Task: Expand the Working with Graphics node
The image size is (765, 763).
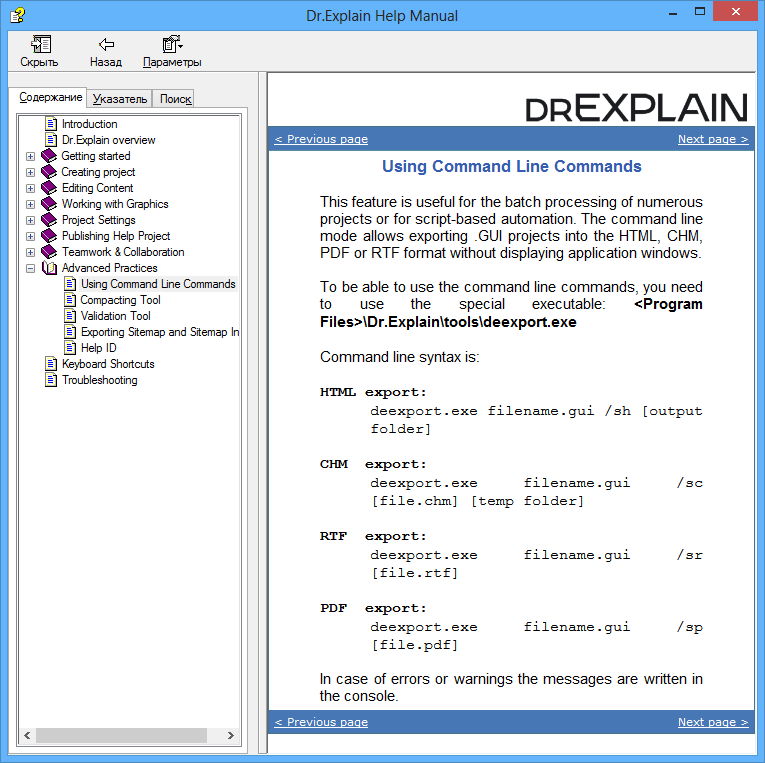Action: coord(30,204)
